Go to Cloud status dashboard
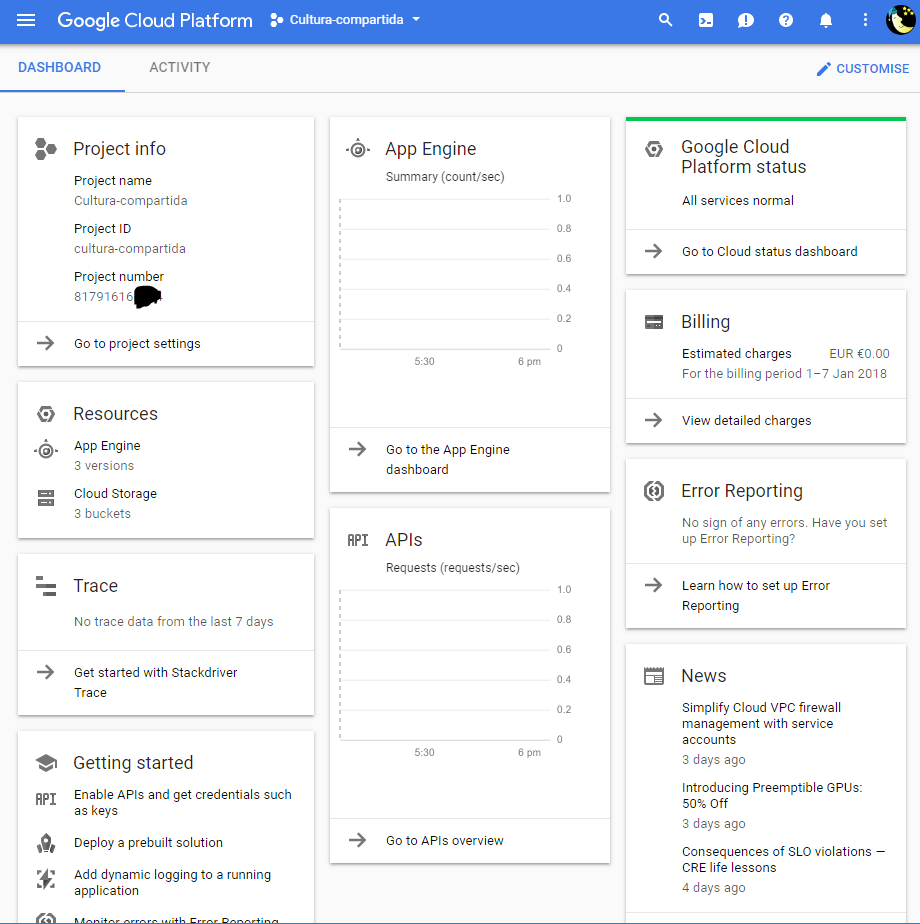920x924 pixels. [770, 252]
